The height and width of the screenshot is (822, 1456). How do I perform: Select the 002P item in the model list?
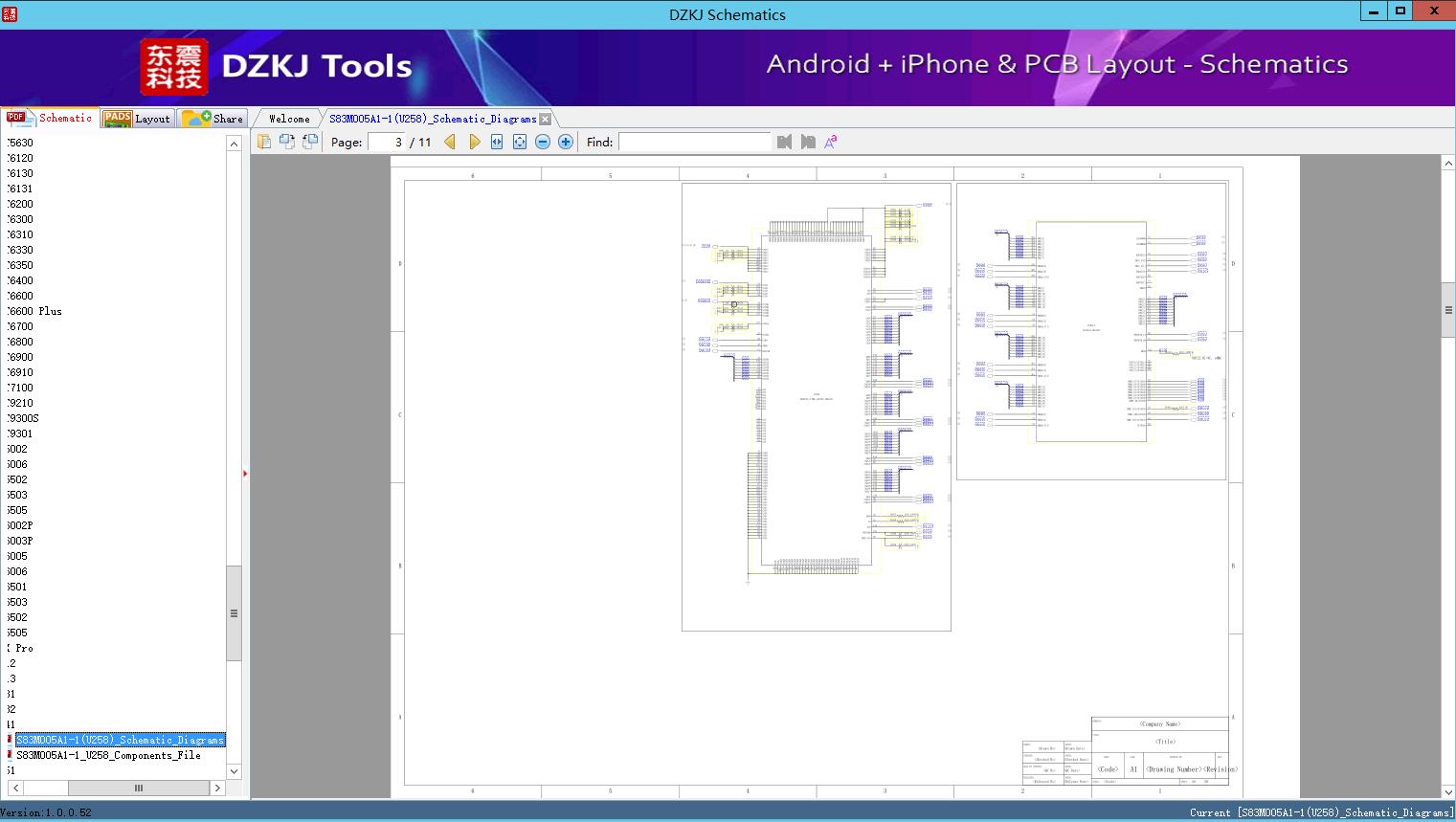tap(20, 525)
